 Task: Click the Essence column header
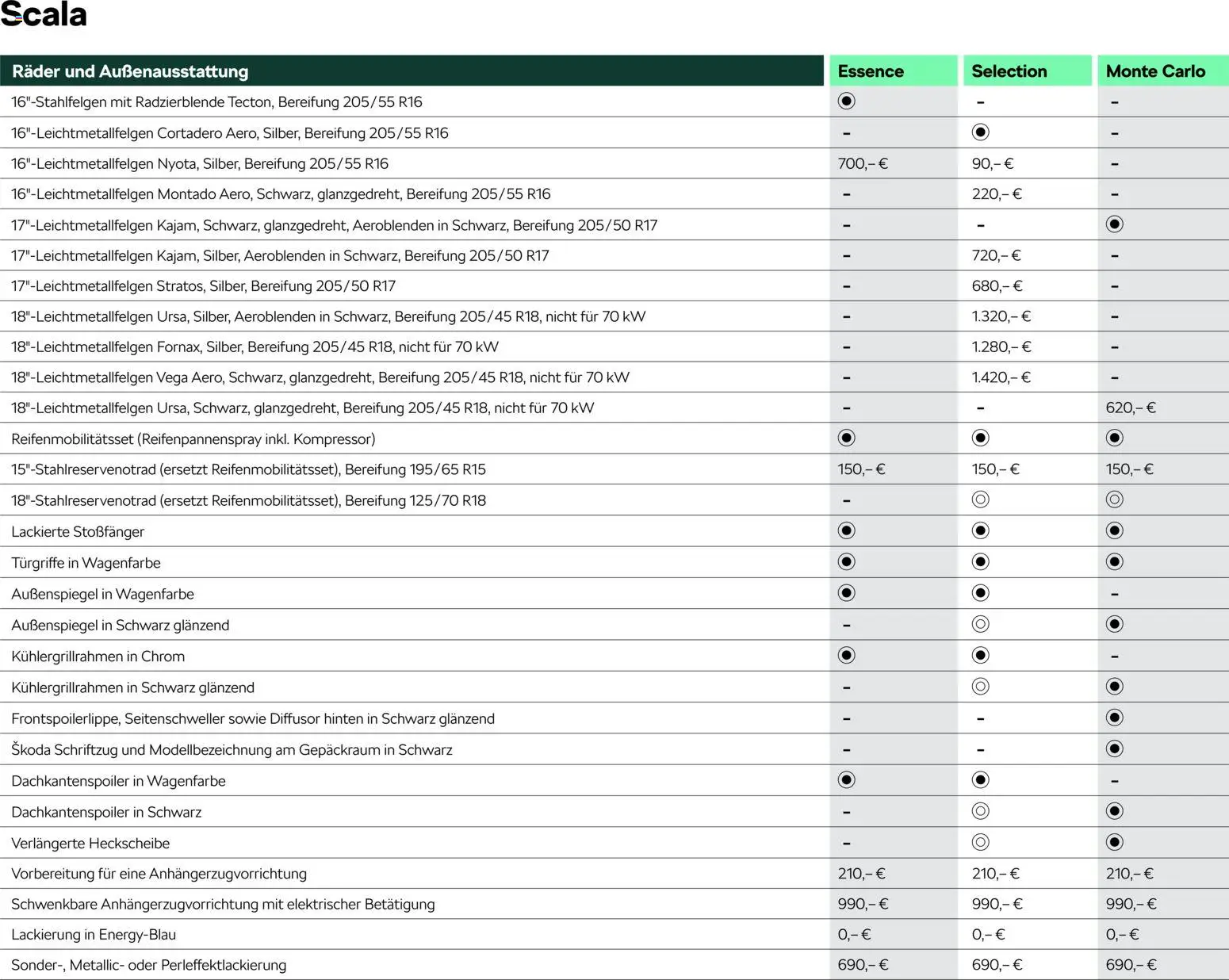(x=871, y=71)
